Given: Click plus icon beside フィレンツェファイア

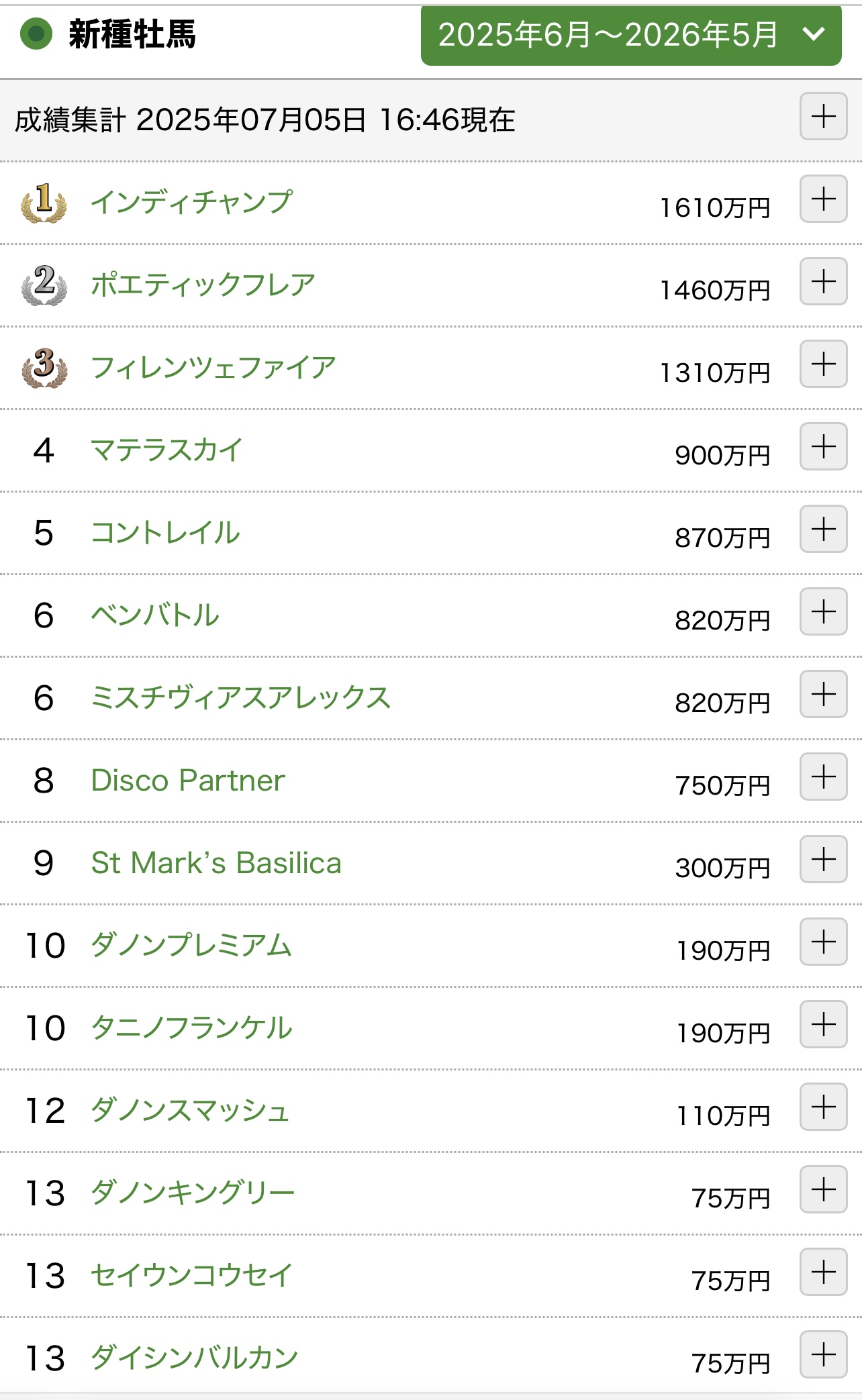Looking at the screenshot, I should (x=823, y=364).
